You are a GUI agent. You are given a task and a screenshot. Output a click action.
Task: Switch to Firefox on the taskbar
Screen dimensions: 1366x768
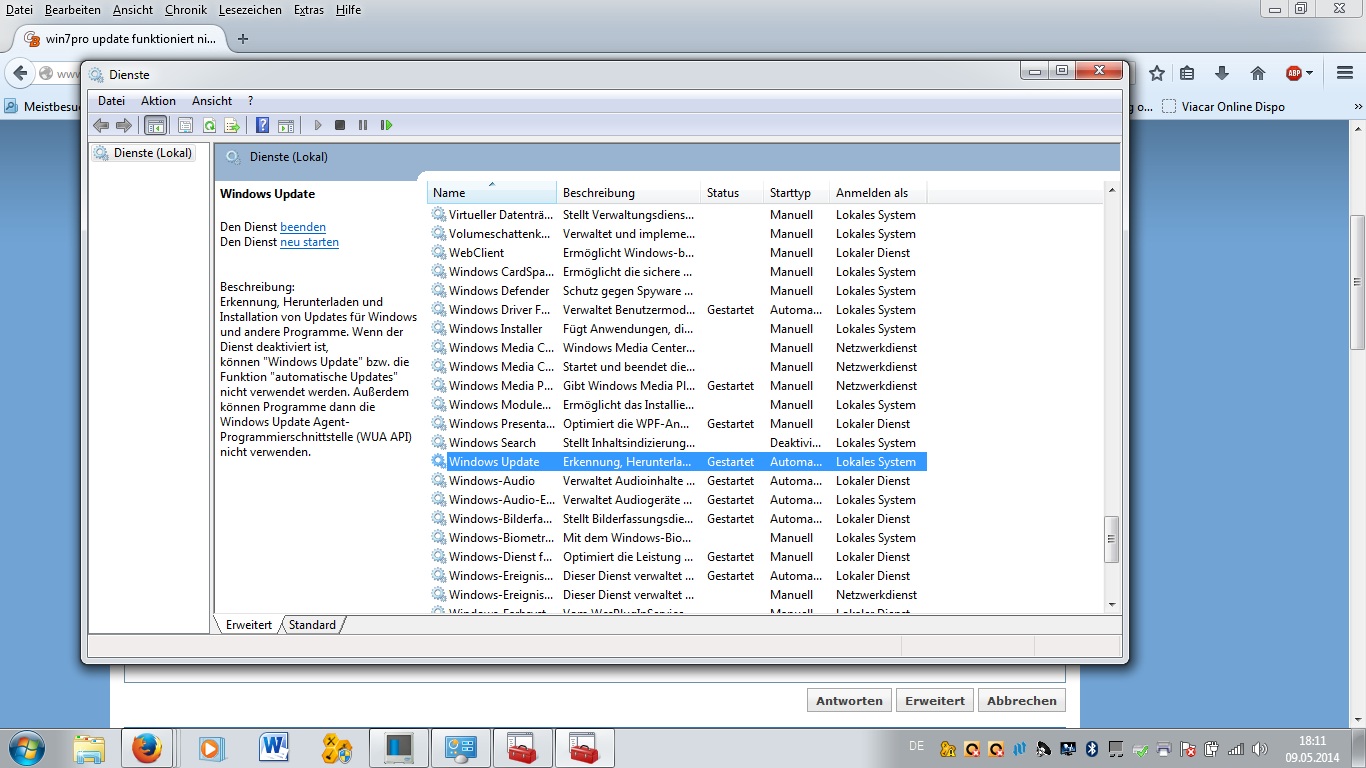(147, 748)
